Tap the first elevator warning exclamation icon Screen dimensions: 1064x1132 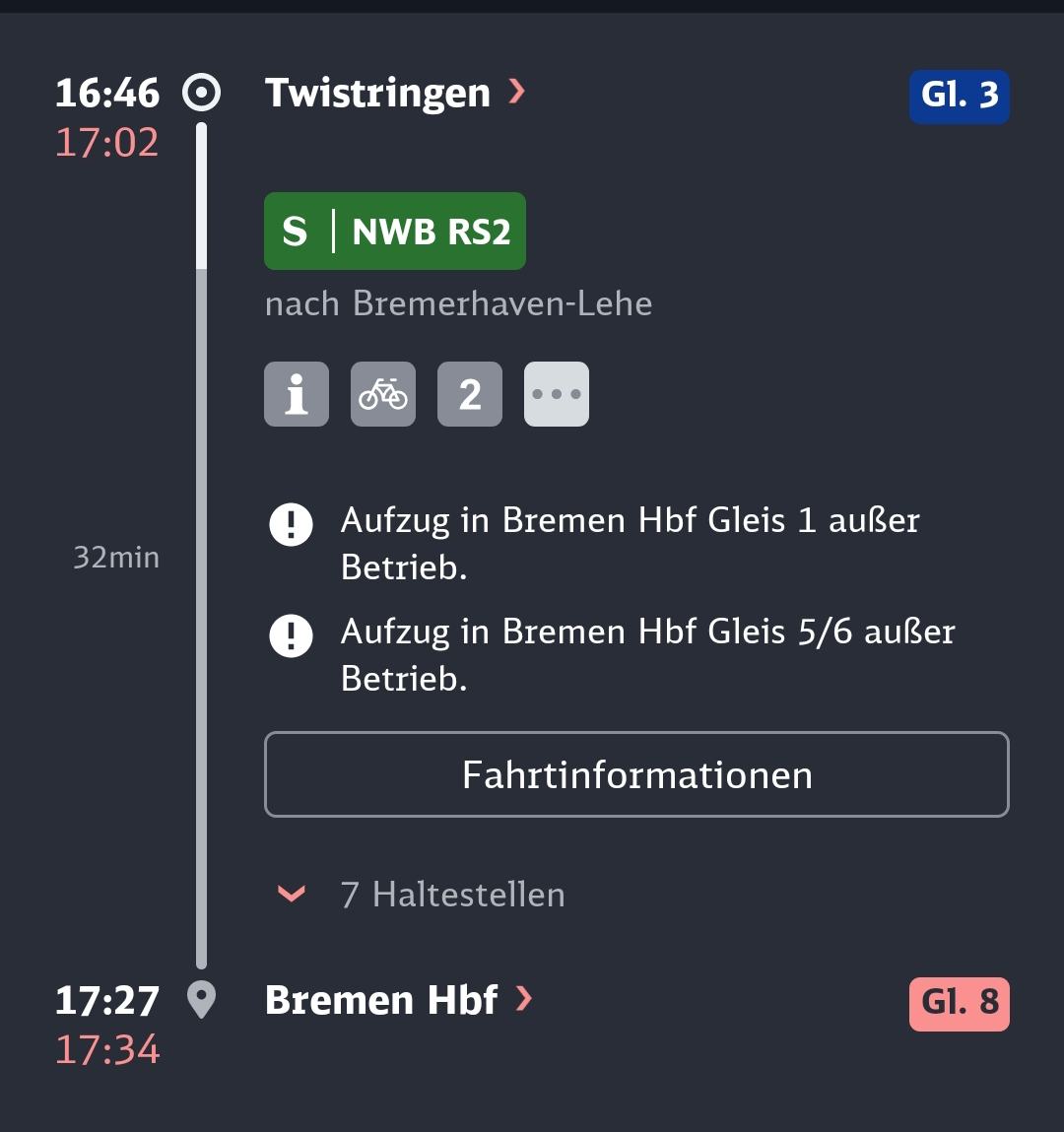[x=291, y=524]
